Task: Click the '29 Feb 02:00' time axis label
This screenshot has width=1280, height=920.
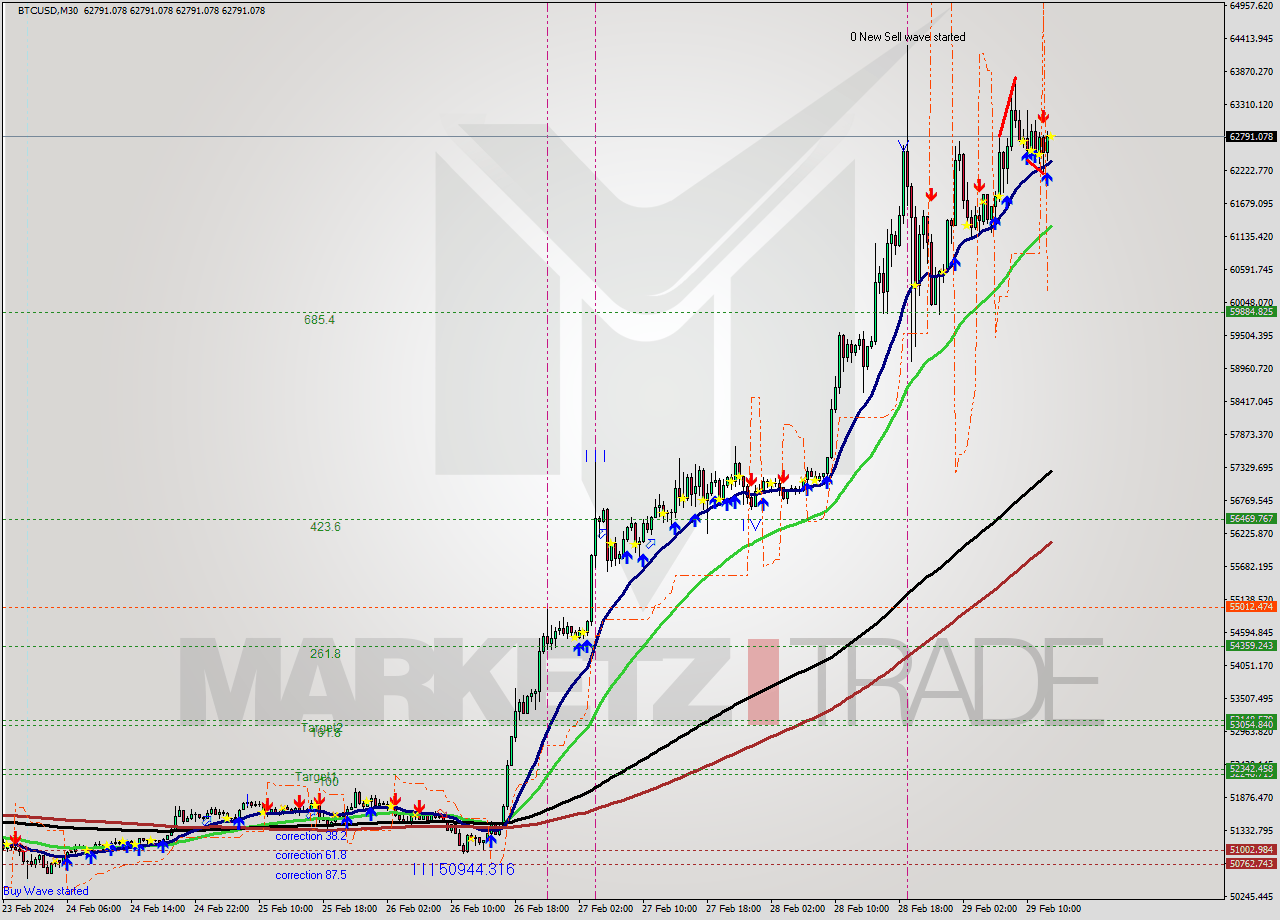Action: [x=989, y=909]
